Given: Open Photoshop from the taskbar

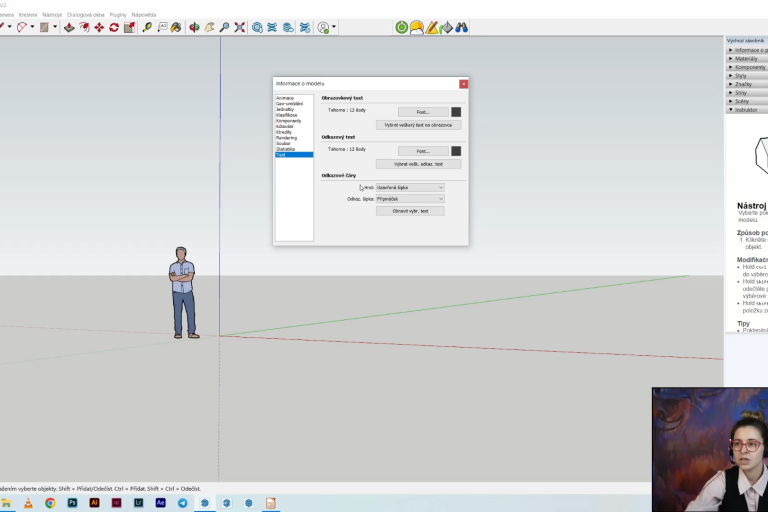Looking at the screenshot, I should pyautogui.click(x=72, y=503).
